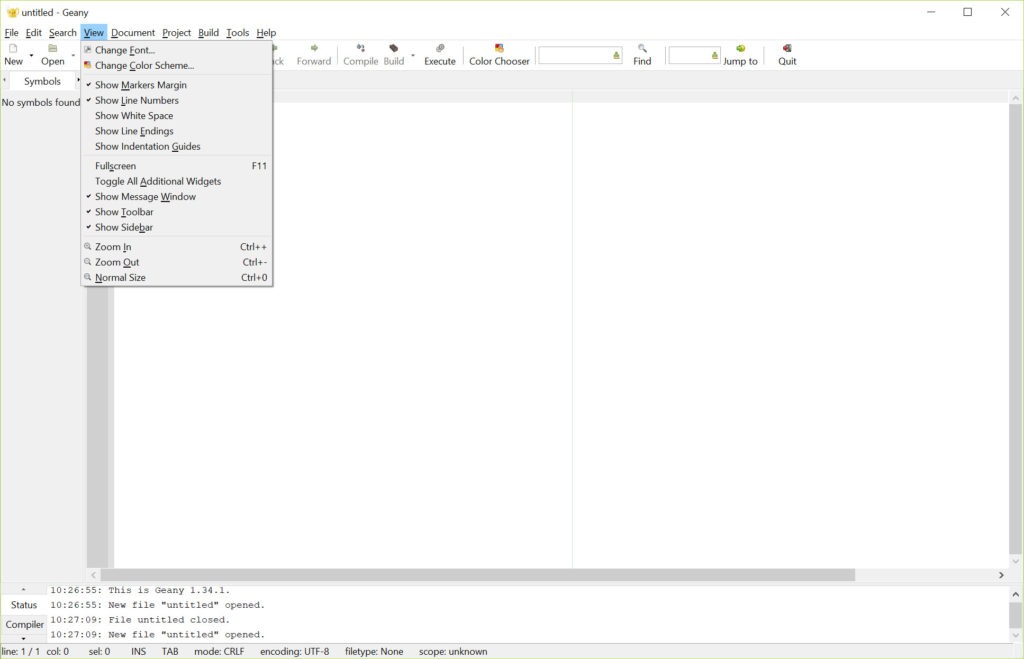Click the Open file toolbar icon

click(x=52, y=48)
